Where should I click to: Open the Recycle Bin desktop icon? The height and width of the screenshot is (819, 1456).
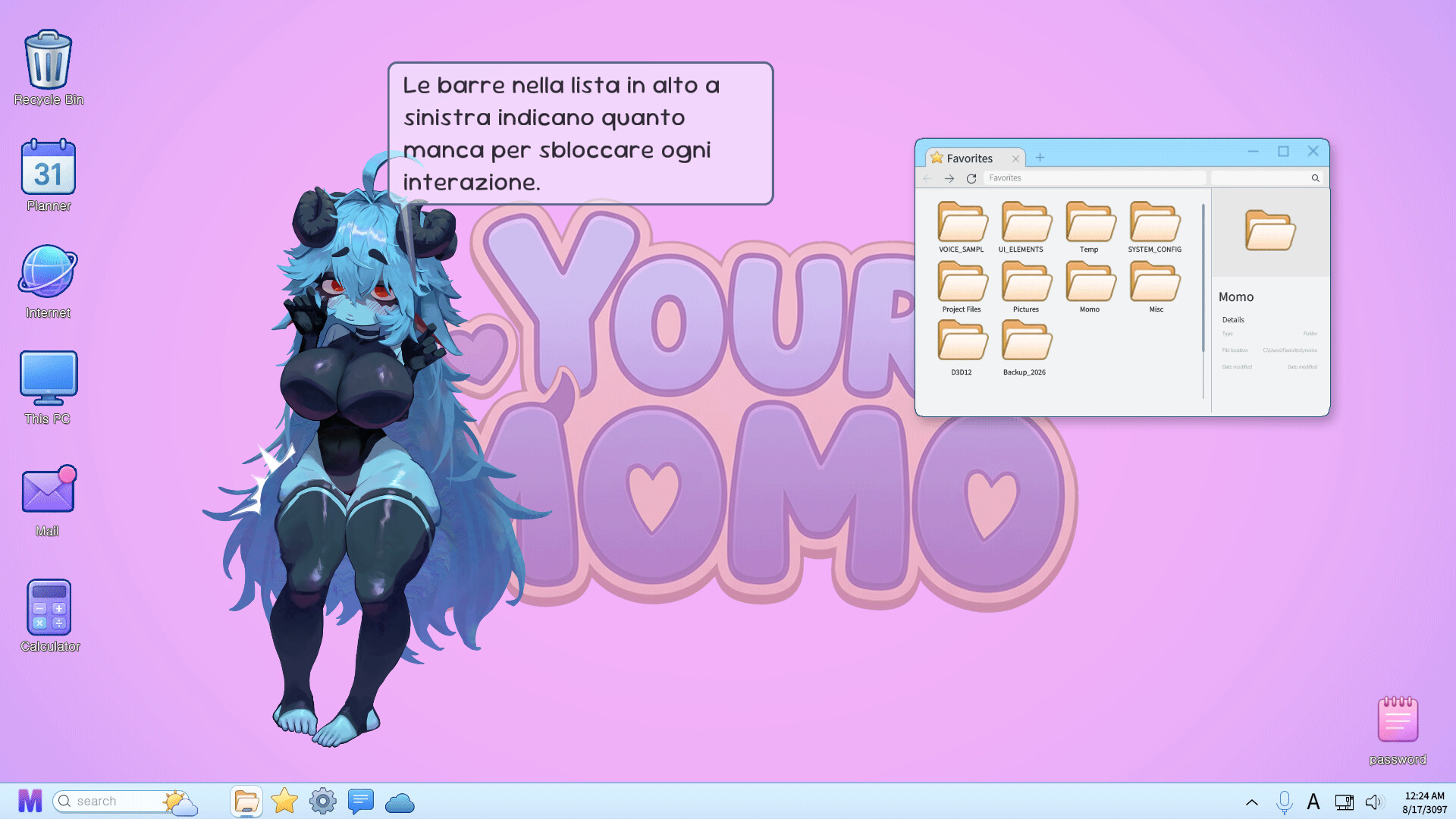49,67
